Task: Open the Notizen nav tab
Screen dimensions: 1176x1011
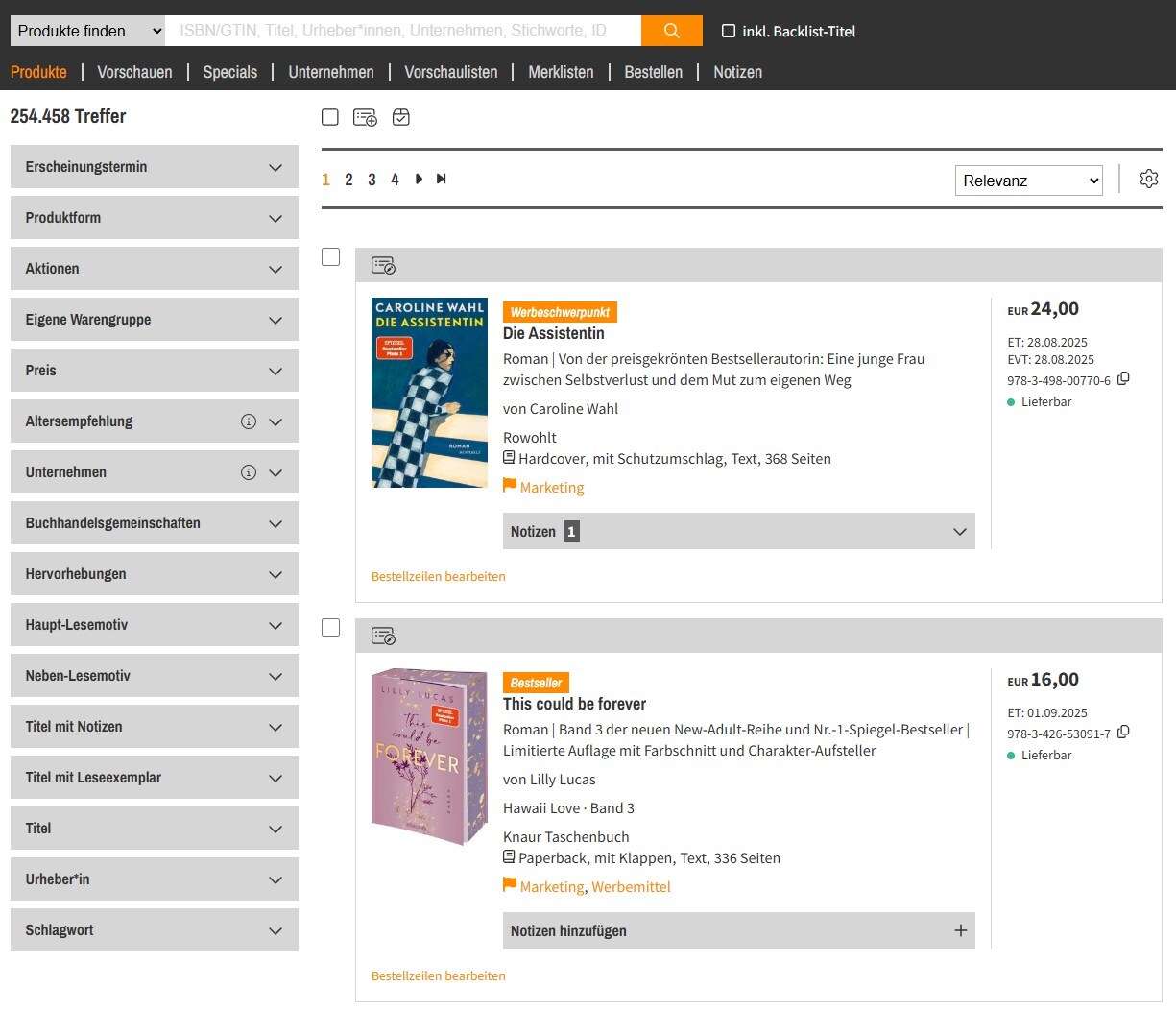Action: pyautogui.click(x=737, y=72)
